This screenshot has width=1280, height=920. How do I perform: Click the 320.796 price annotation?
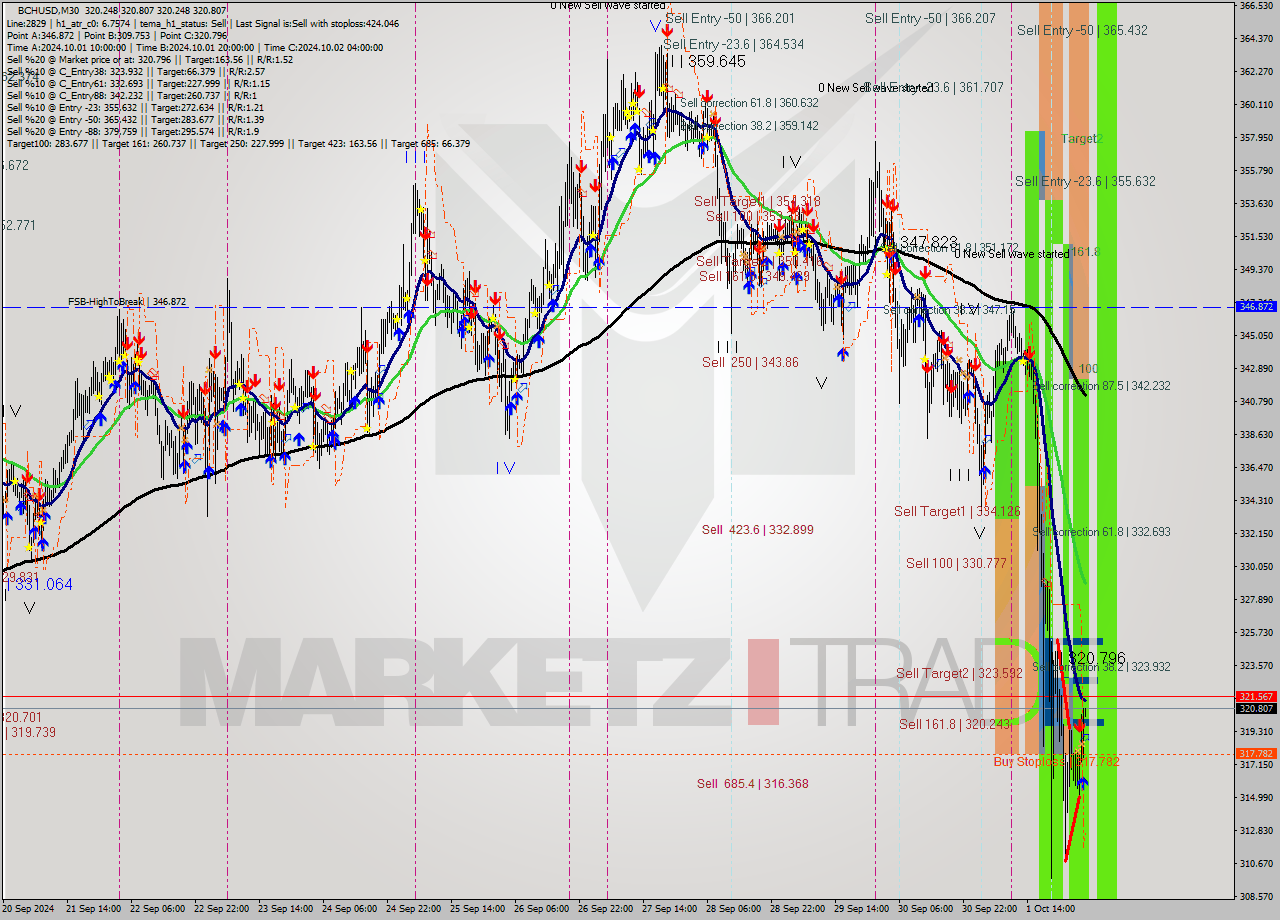tap(1097, 659)
